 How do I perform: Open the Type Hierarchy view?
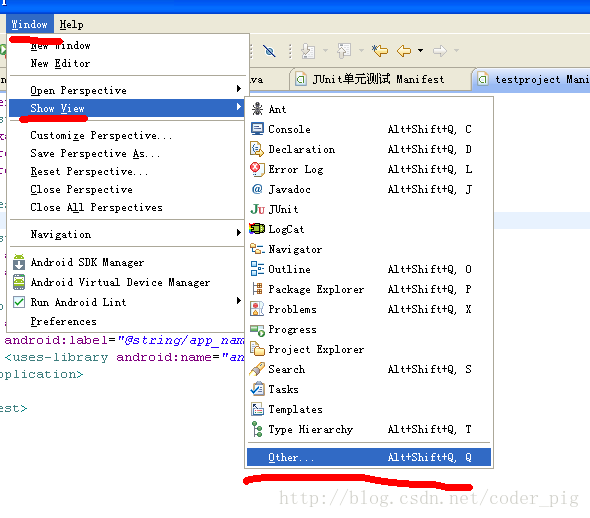[x=369, y=429]
